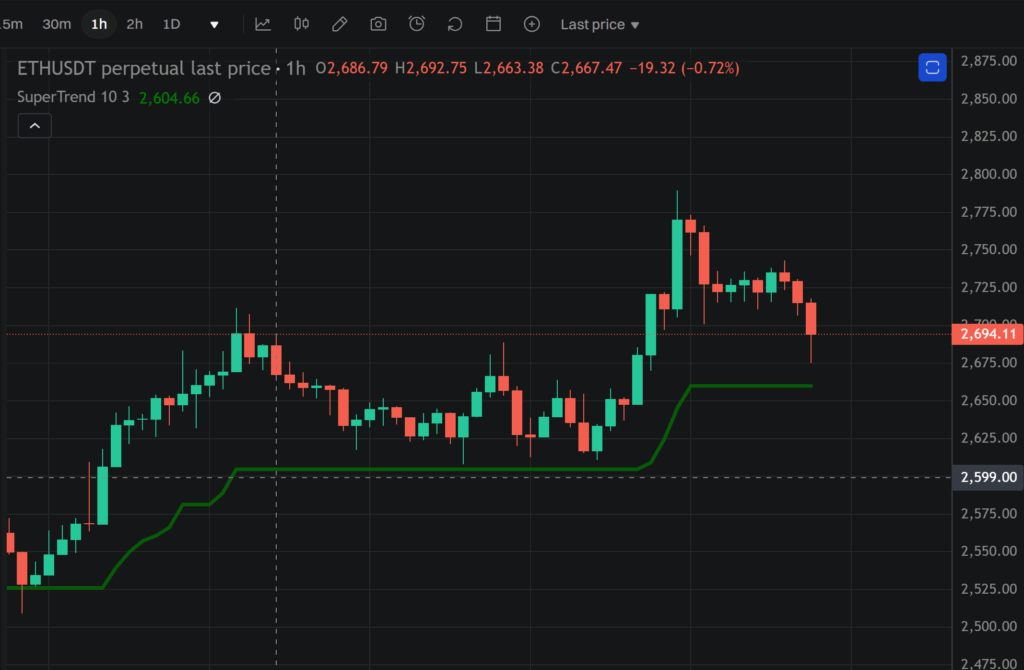
Task: Click the candlestick chart type icon
Action: click(302, 24)
